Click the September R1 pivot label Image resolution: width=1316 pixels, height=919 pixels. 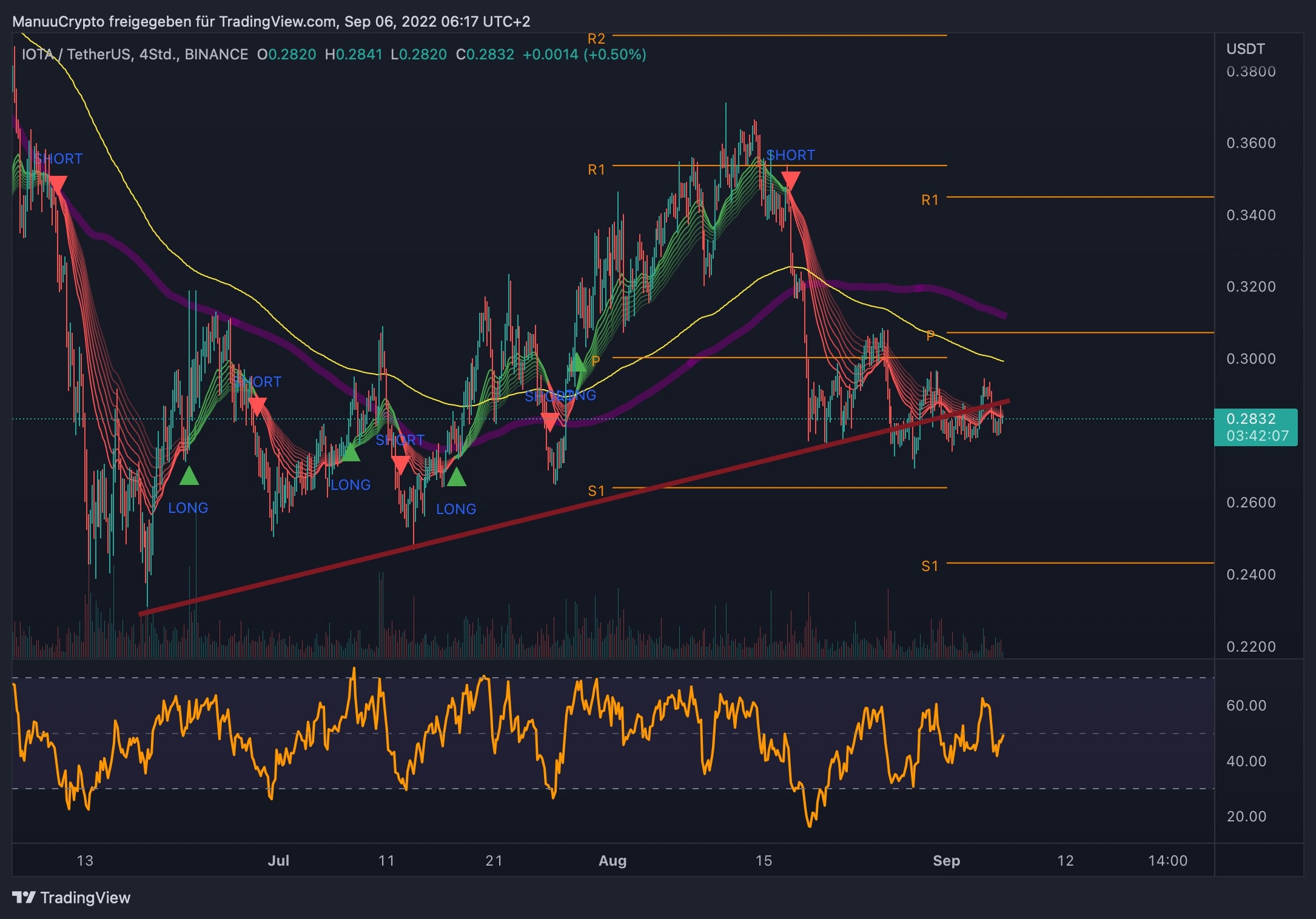pyautogui.click(x=930, y=200)
